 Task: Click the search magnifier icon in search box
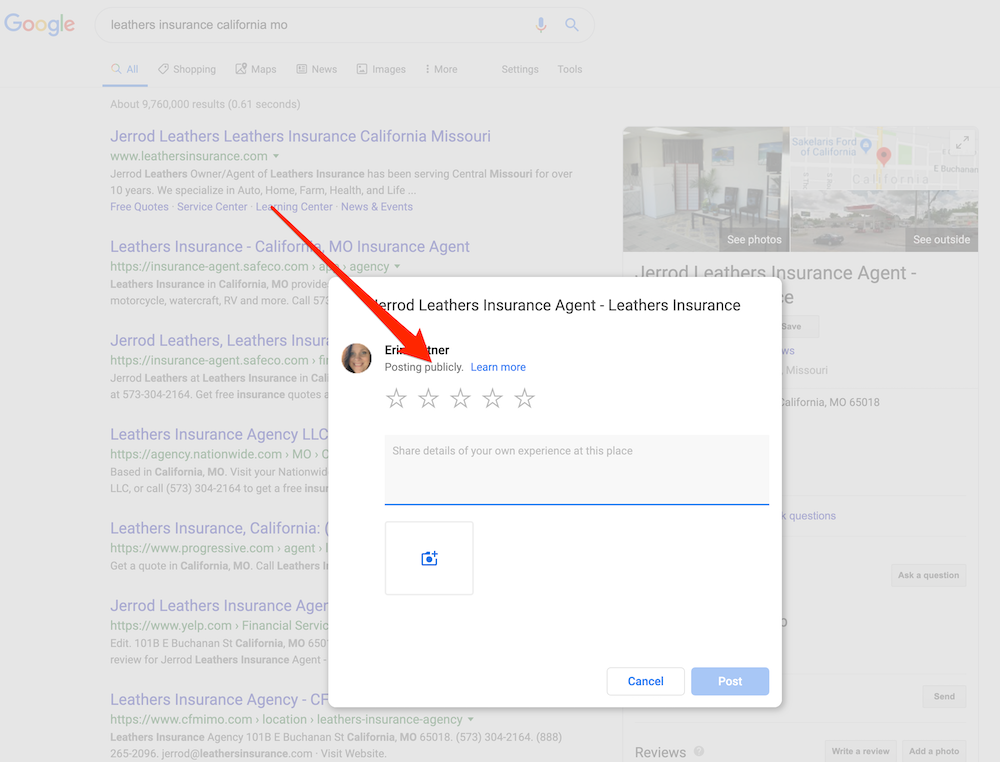point(572,25)
